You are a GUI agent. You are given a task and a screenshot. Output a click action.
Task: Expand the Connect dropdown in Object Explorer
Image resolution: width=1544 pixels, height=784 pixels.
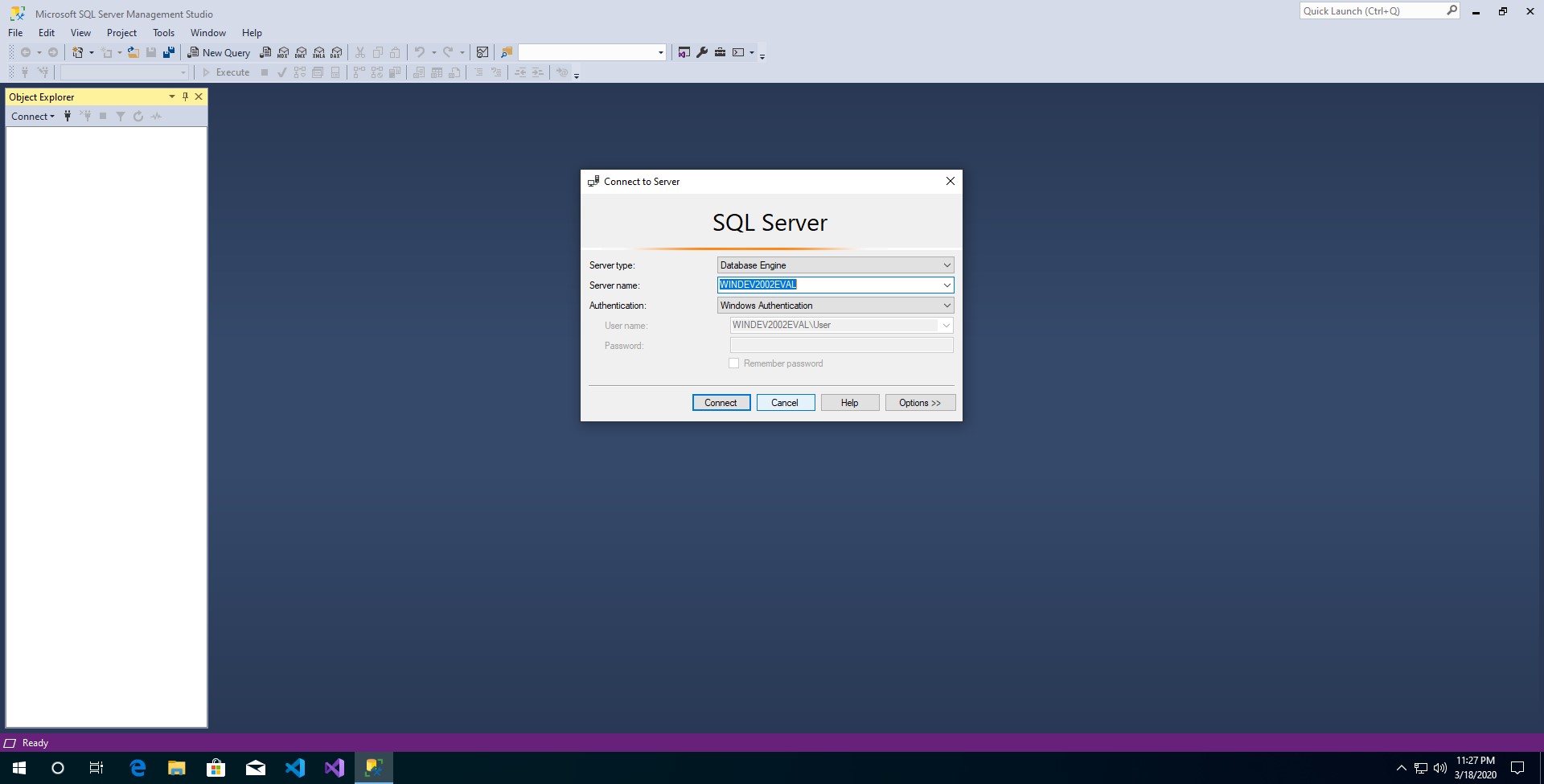coord(51,116)
